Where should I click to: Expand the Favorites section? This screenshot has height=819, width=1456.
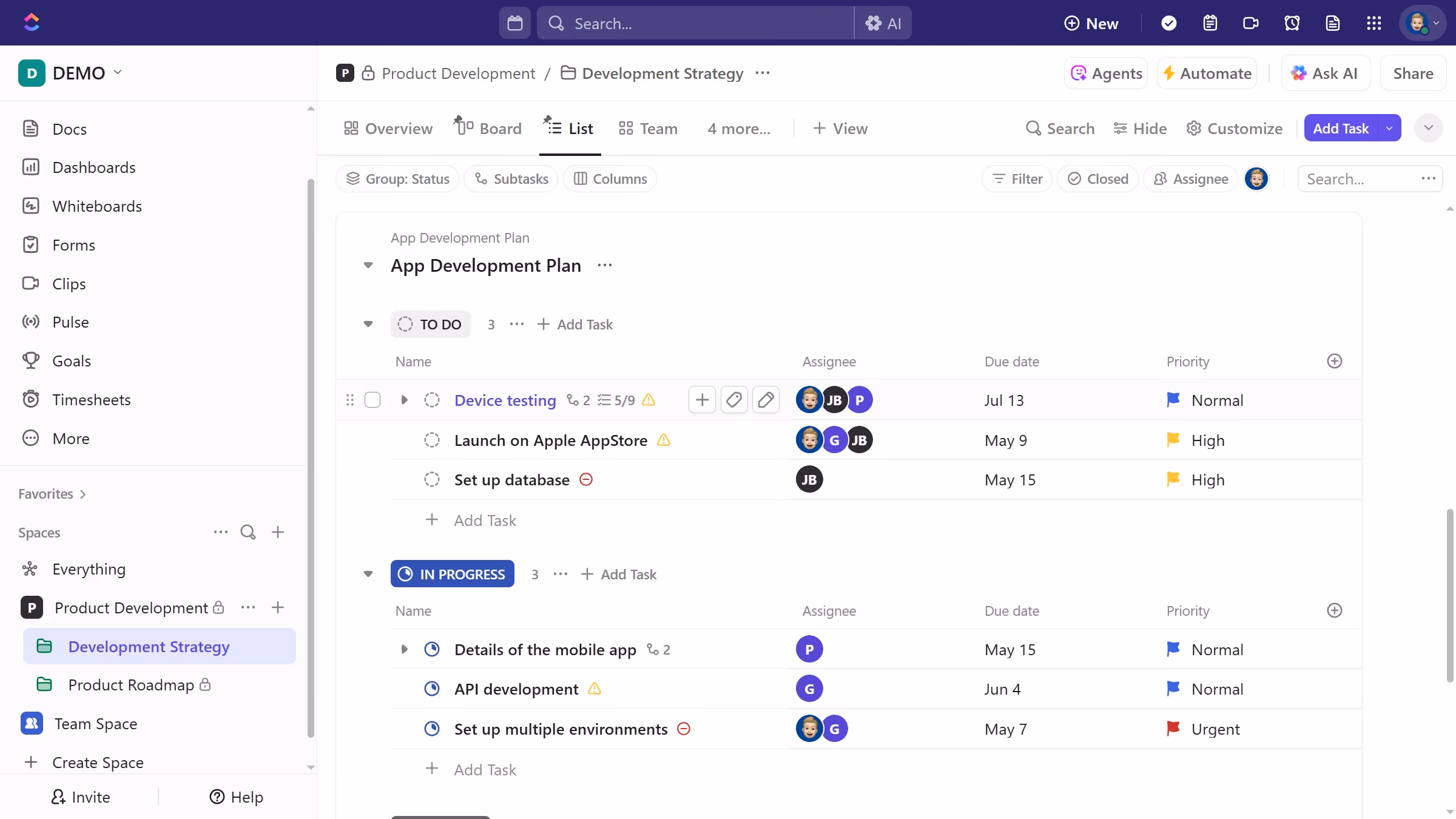tap(52, 494)
